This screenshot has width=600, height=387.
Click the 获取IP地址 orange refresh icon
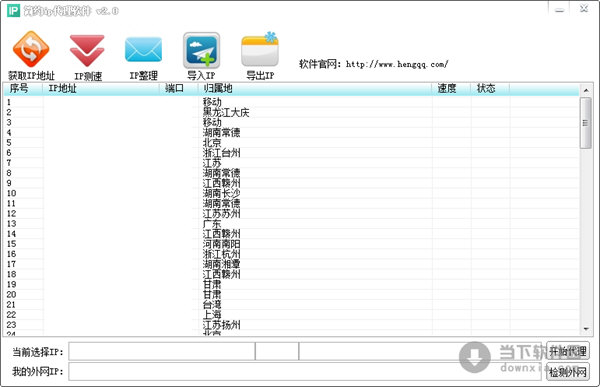tap(31, 50)
